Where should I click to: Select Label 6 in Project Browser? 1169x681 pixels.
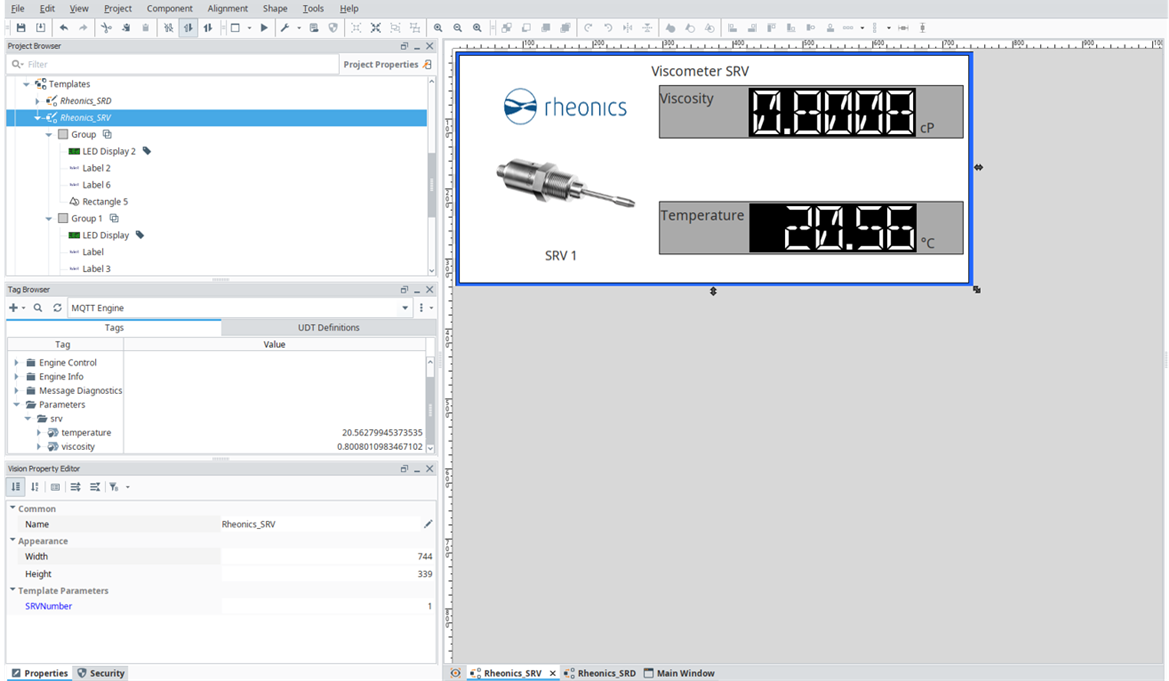tap(89, 185)
